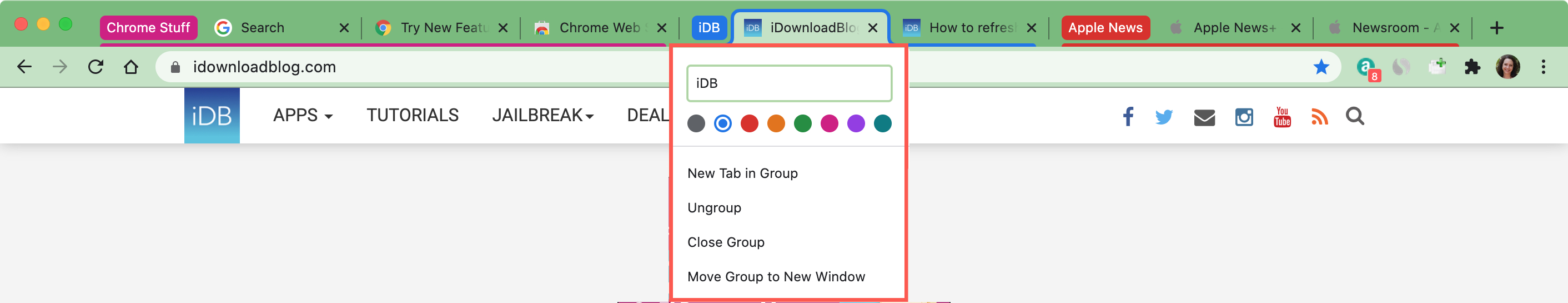The height and width of the screenshot is (303, 1568).
Task: Open Chrome's three-dot menu
Action: (x=1543, y=67)
